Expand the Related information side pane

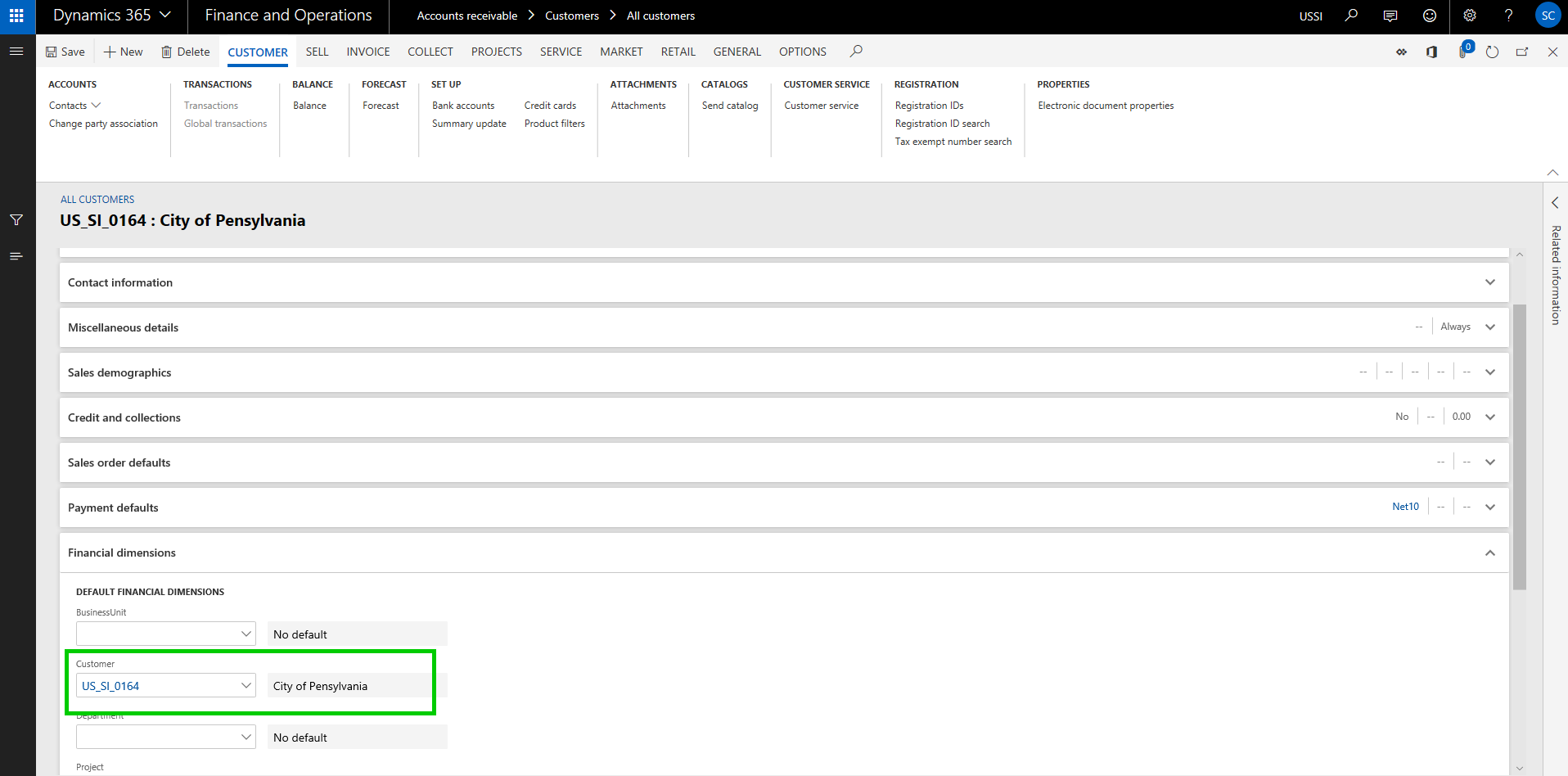point(1555,203)
